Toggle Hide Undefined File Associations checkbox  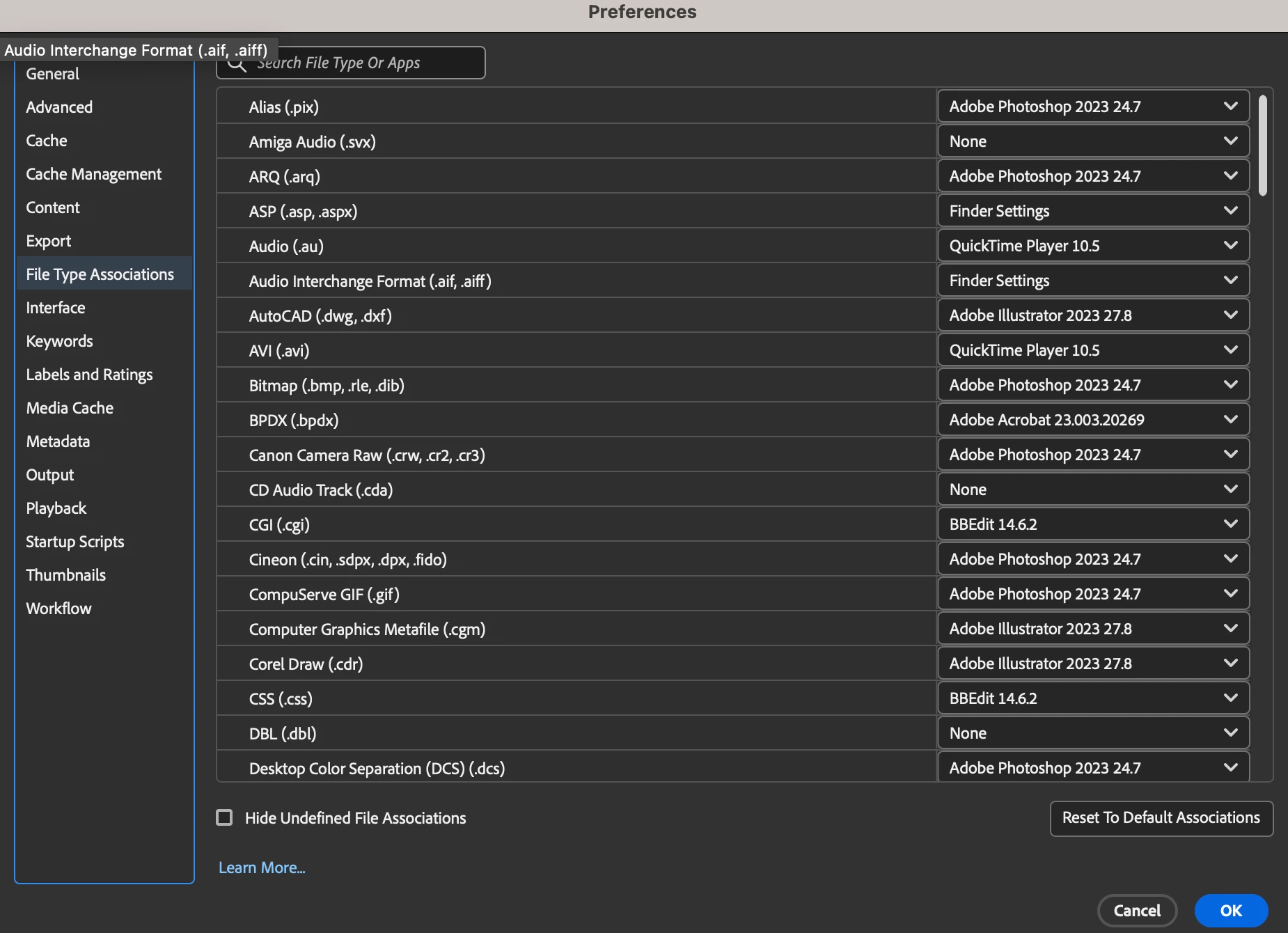coord(224,817)
